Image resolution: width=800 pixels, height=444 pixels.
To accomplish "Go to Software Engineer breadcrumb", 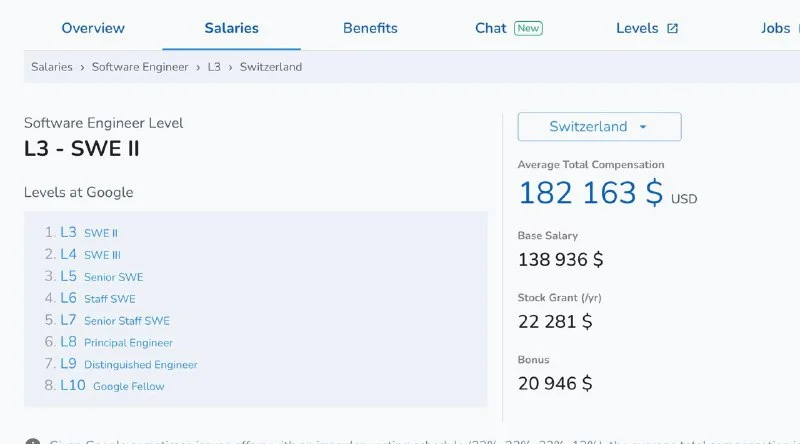I will tap(140, 67).
